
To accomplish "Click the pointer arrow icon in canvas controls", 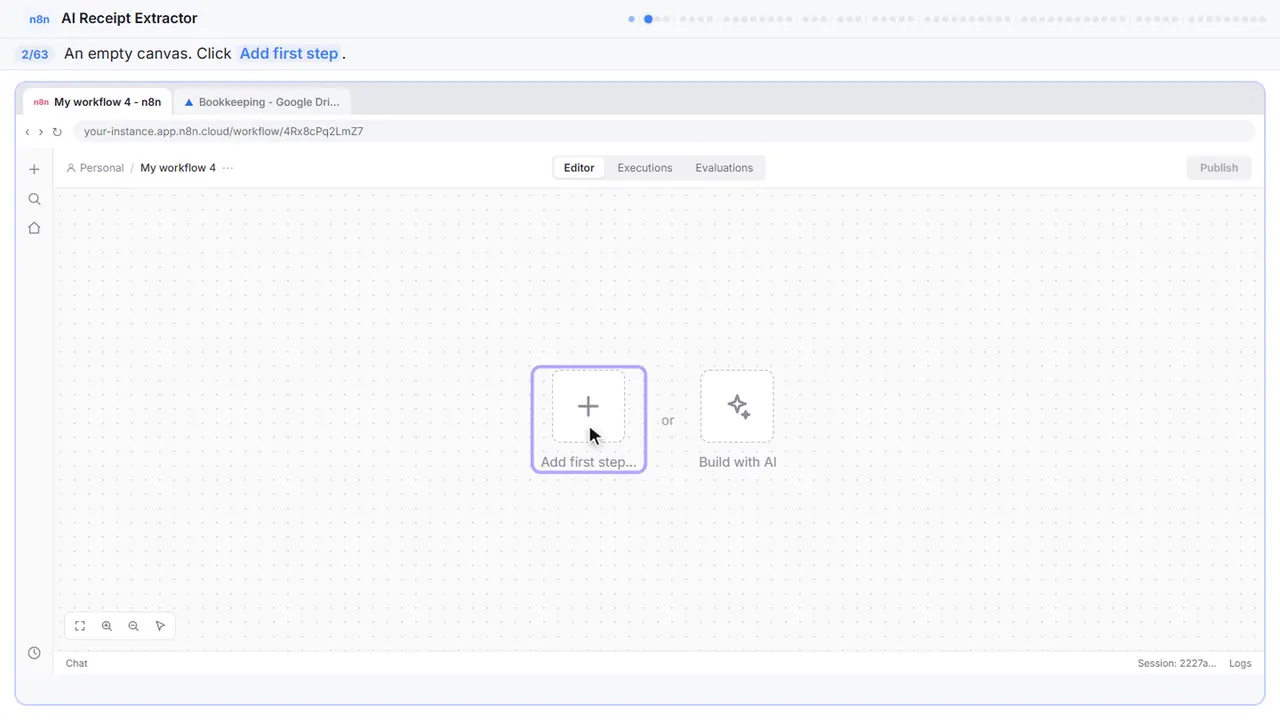I will coord(160,626).
